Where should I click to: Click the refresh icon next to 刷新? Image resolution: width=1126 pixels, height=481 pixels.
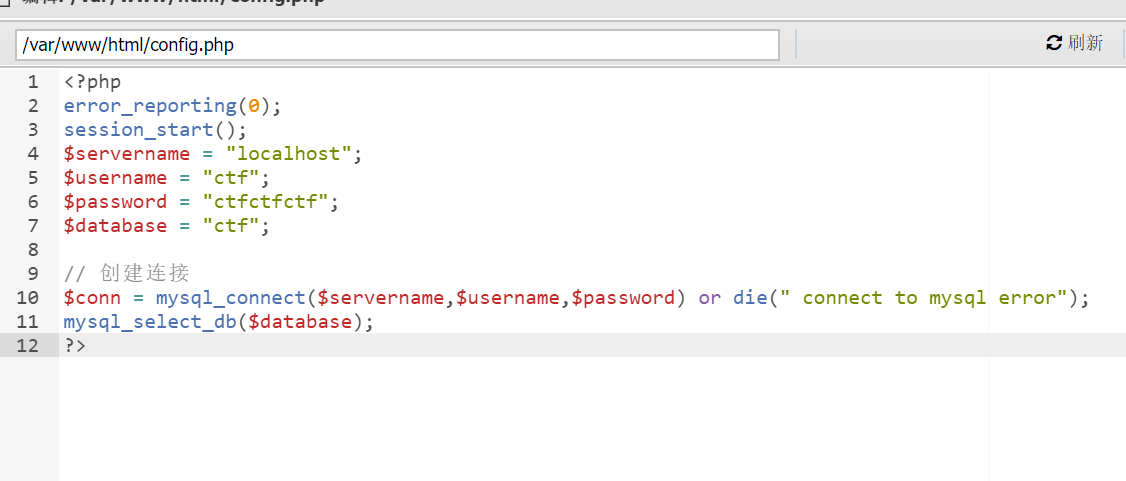click(1053, 43)
